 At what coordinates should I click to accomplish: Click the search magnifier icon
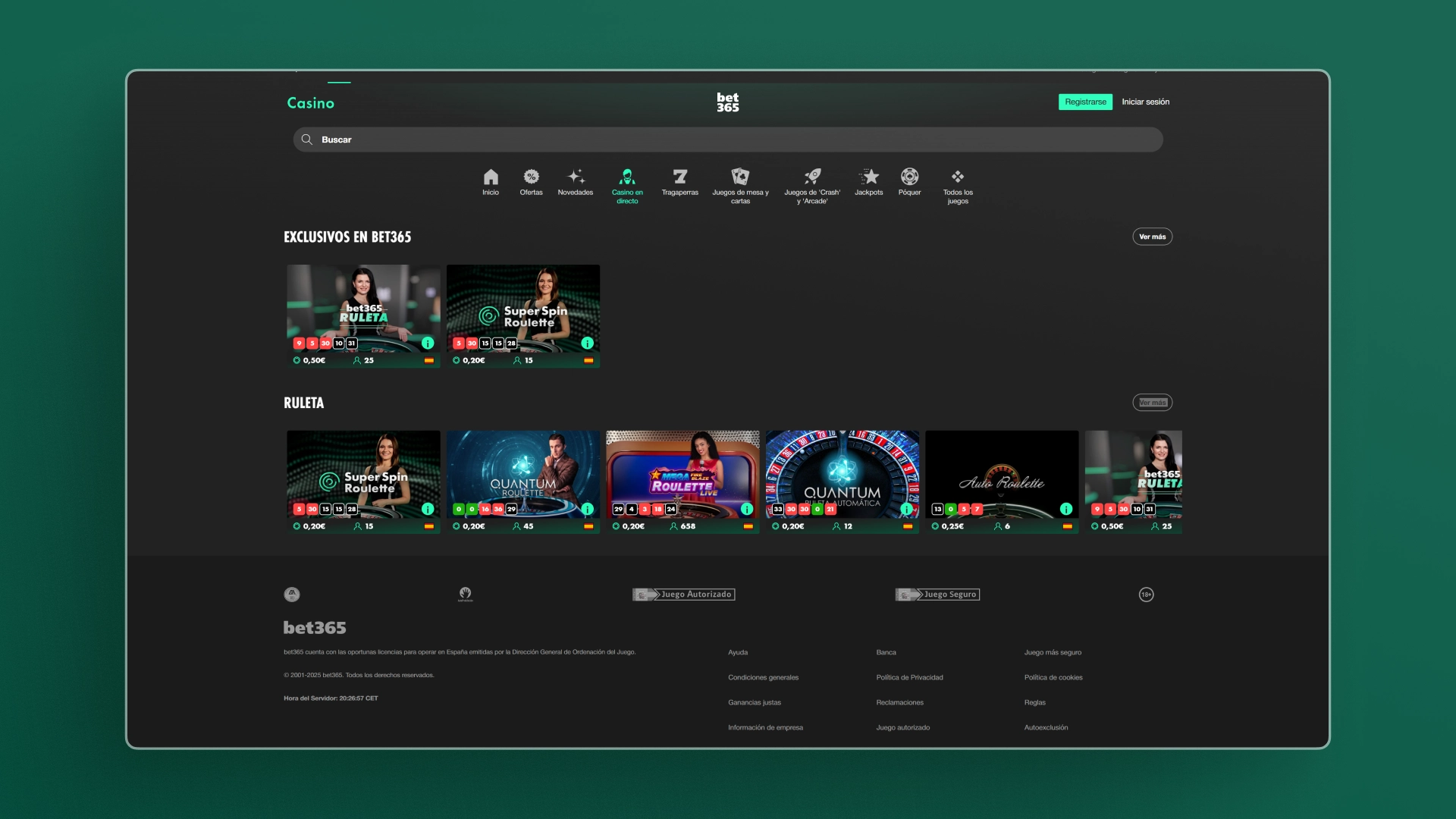(307, 140)
